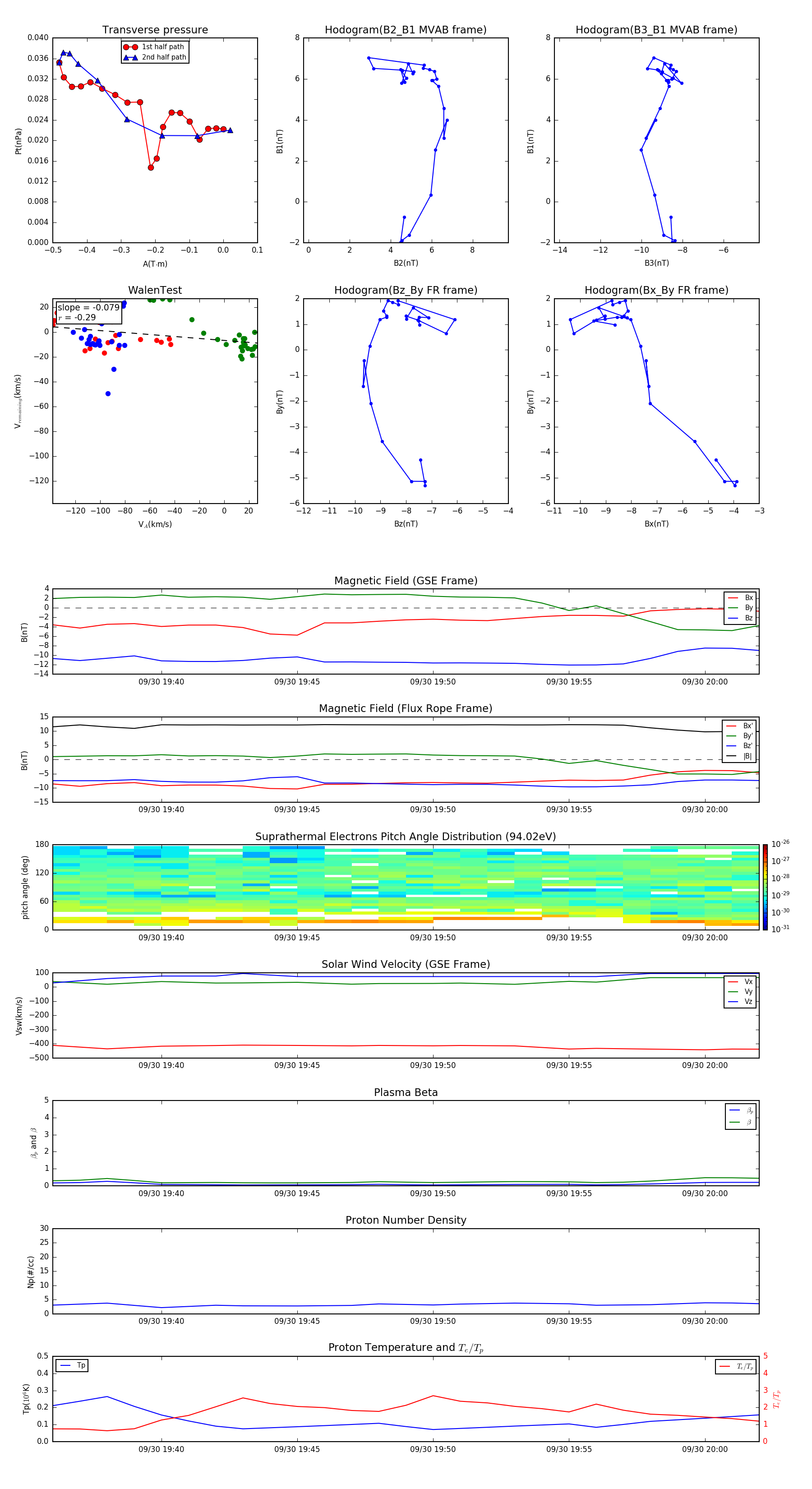This screenshot has width=812, height=1489.
Task: Click 'Proton Temperature and Te/Tp' title
Action: pyautogui.click(x=406, y=1348)
